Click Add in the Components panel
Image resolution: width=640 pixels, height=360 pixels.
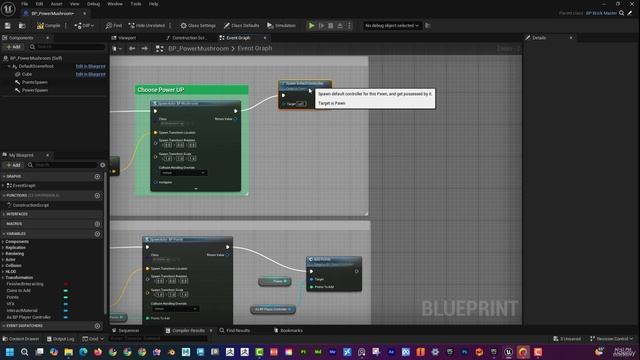(x=13, y=47)
